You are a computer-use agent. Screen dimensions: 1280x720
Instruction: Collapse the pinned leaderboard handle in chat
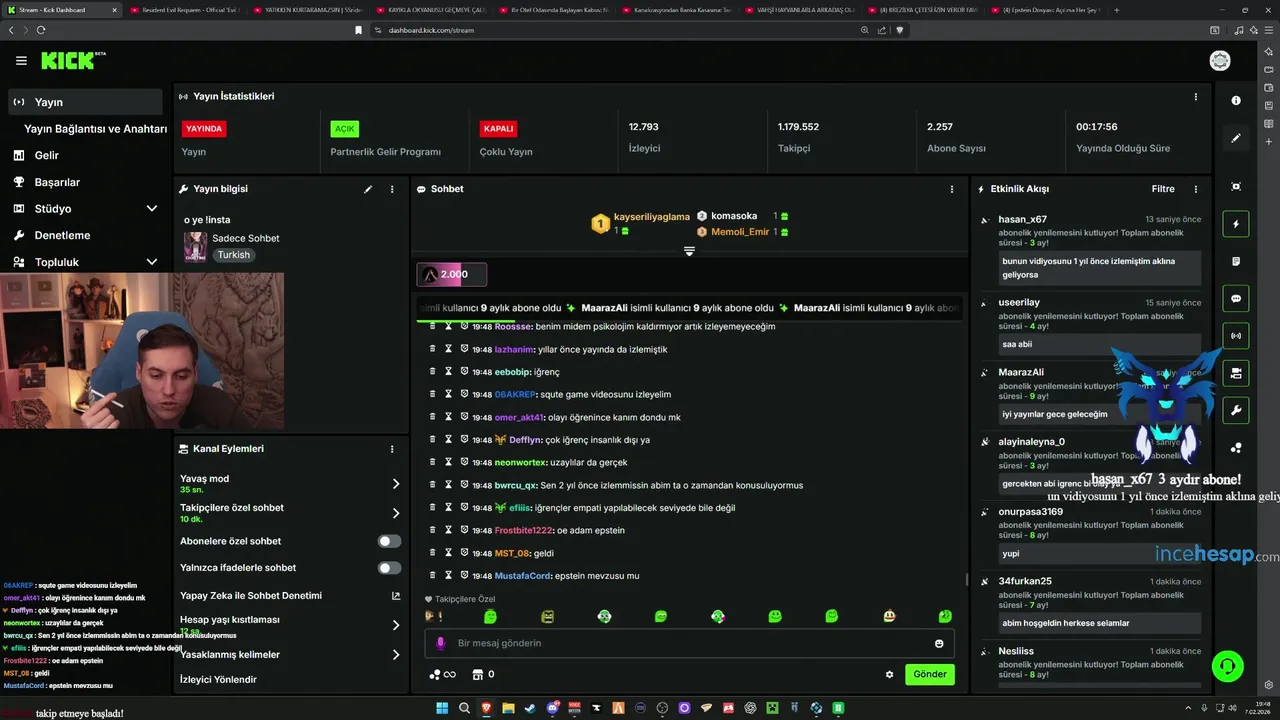pyautogui.click(x=689, y=251)
